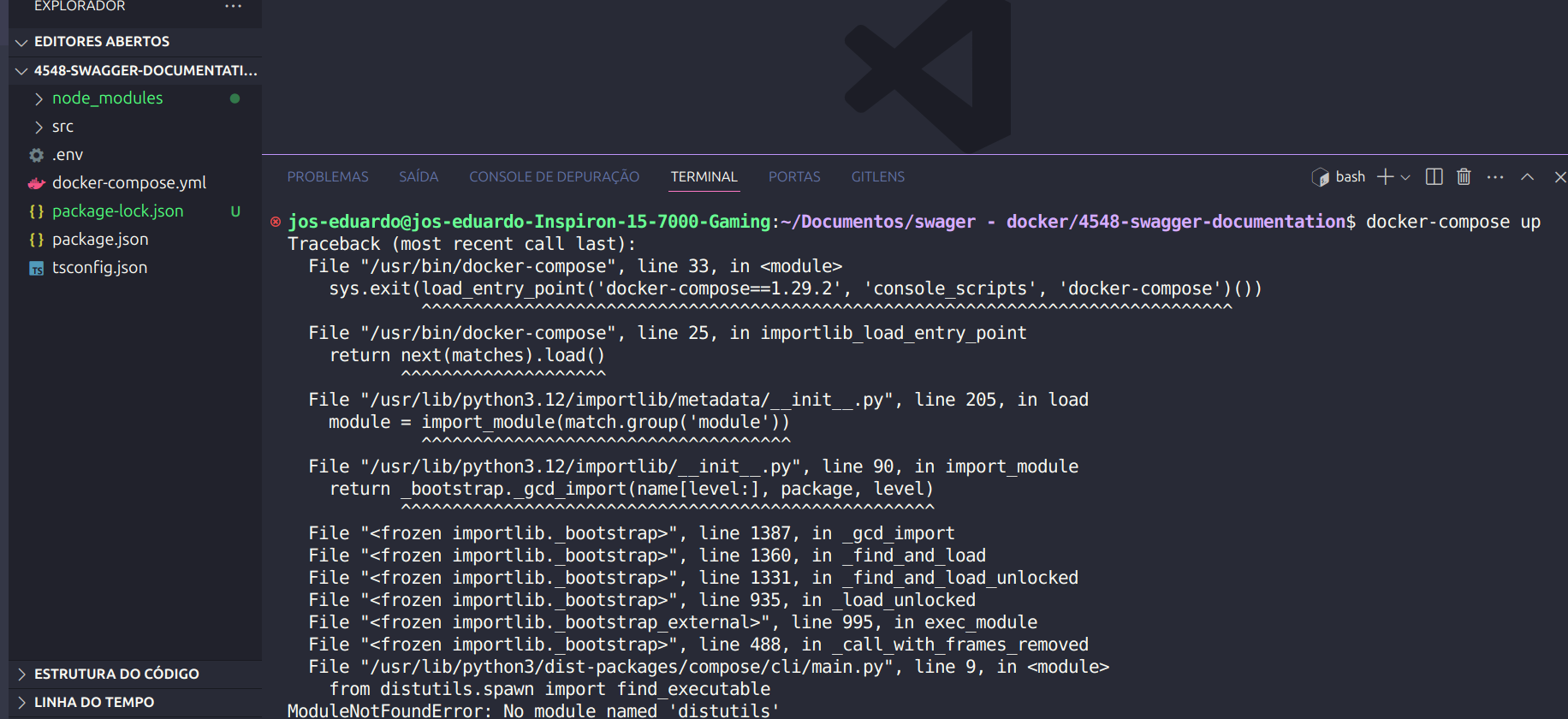The image size is (1568, 719).
Task: Switch to the Saída tab
Action: click(419, 176)
